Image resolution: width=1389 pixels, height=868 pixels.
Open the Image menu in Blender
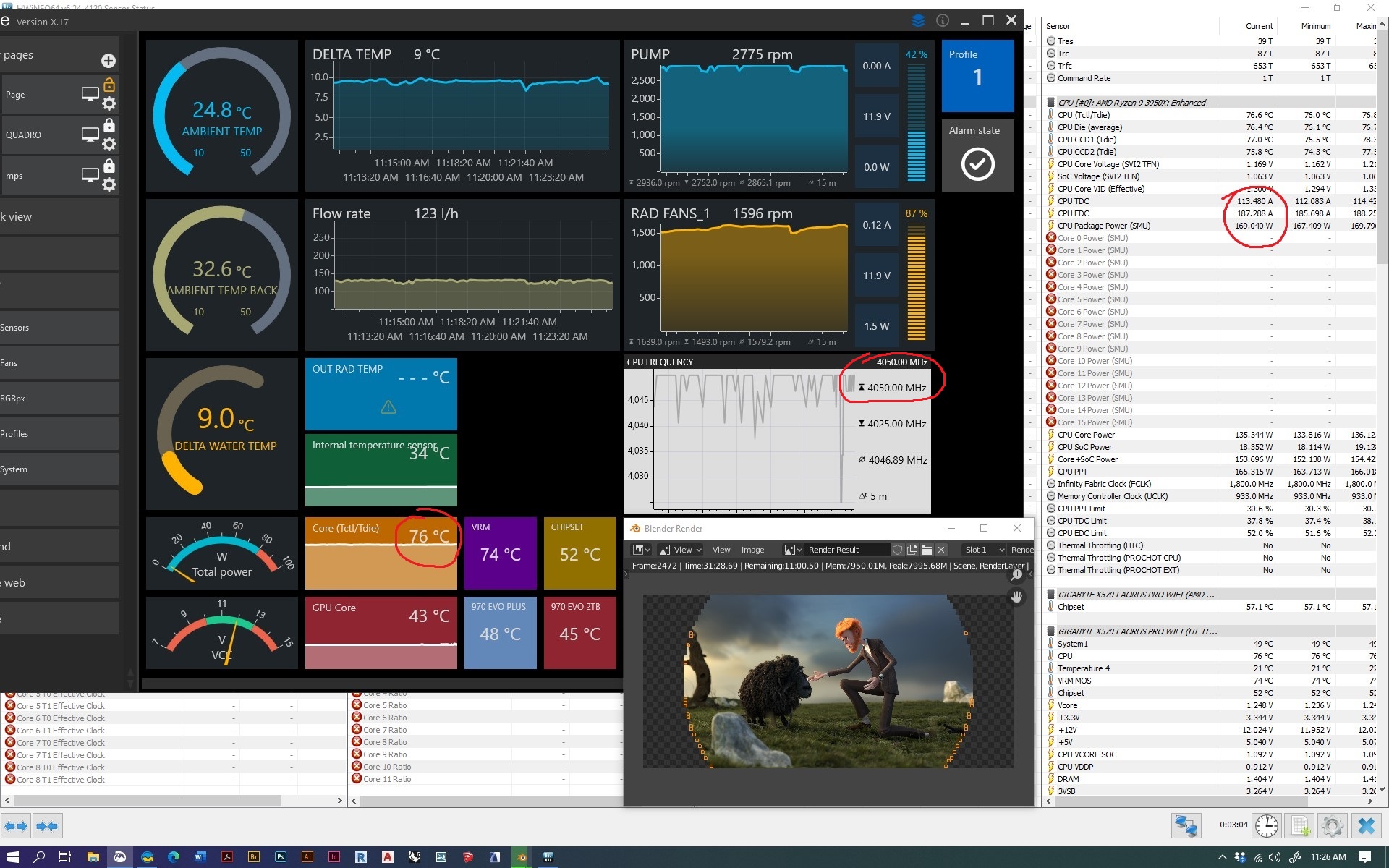752,550
